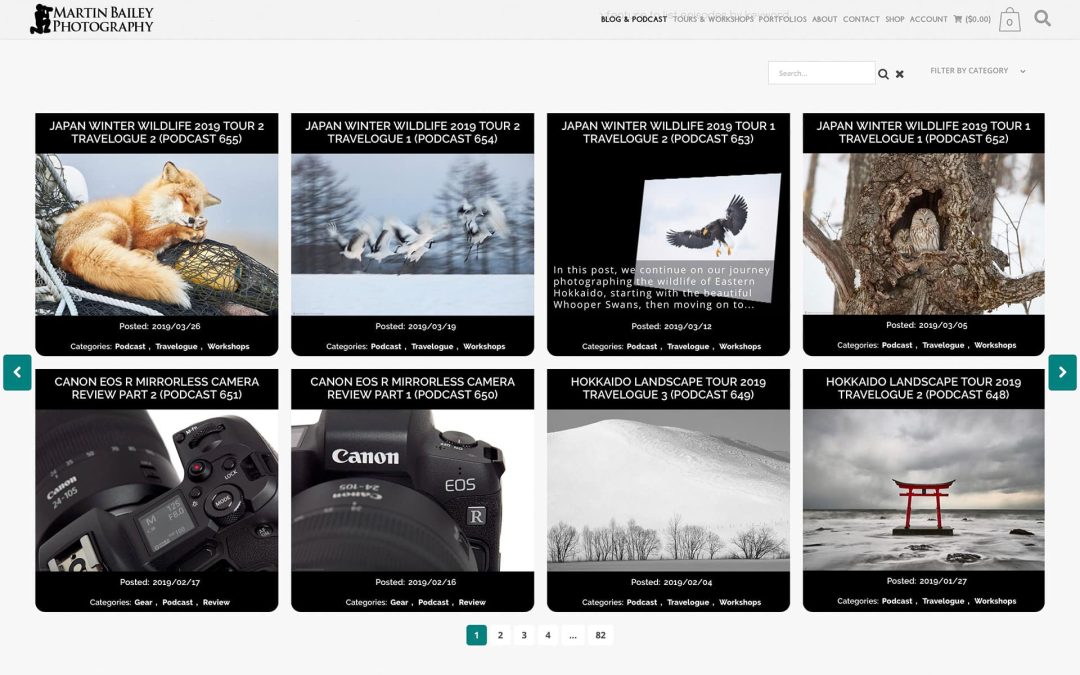Image resolution: width=1080 pixels, height=675 pixels.
Task: Expand the Filter by Category dropdown
Action: 977,71
